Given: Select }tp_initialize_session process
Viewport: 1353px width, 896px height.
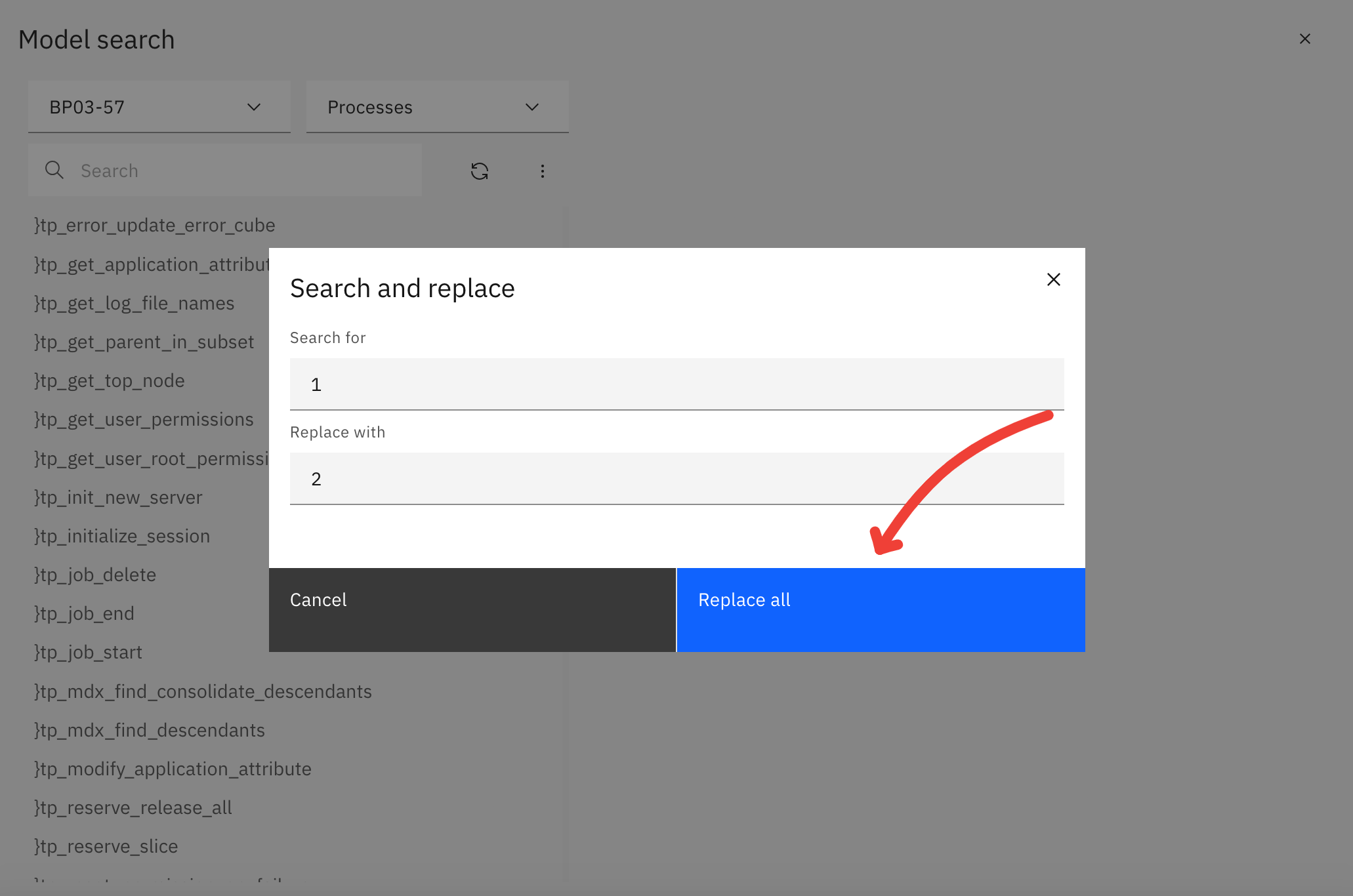Looking at the screenshot, I should [x=122, y=537].
